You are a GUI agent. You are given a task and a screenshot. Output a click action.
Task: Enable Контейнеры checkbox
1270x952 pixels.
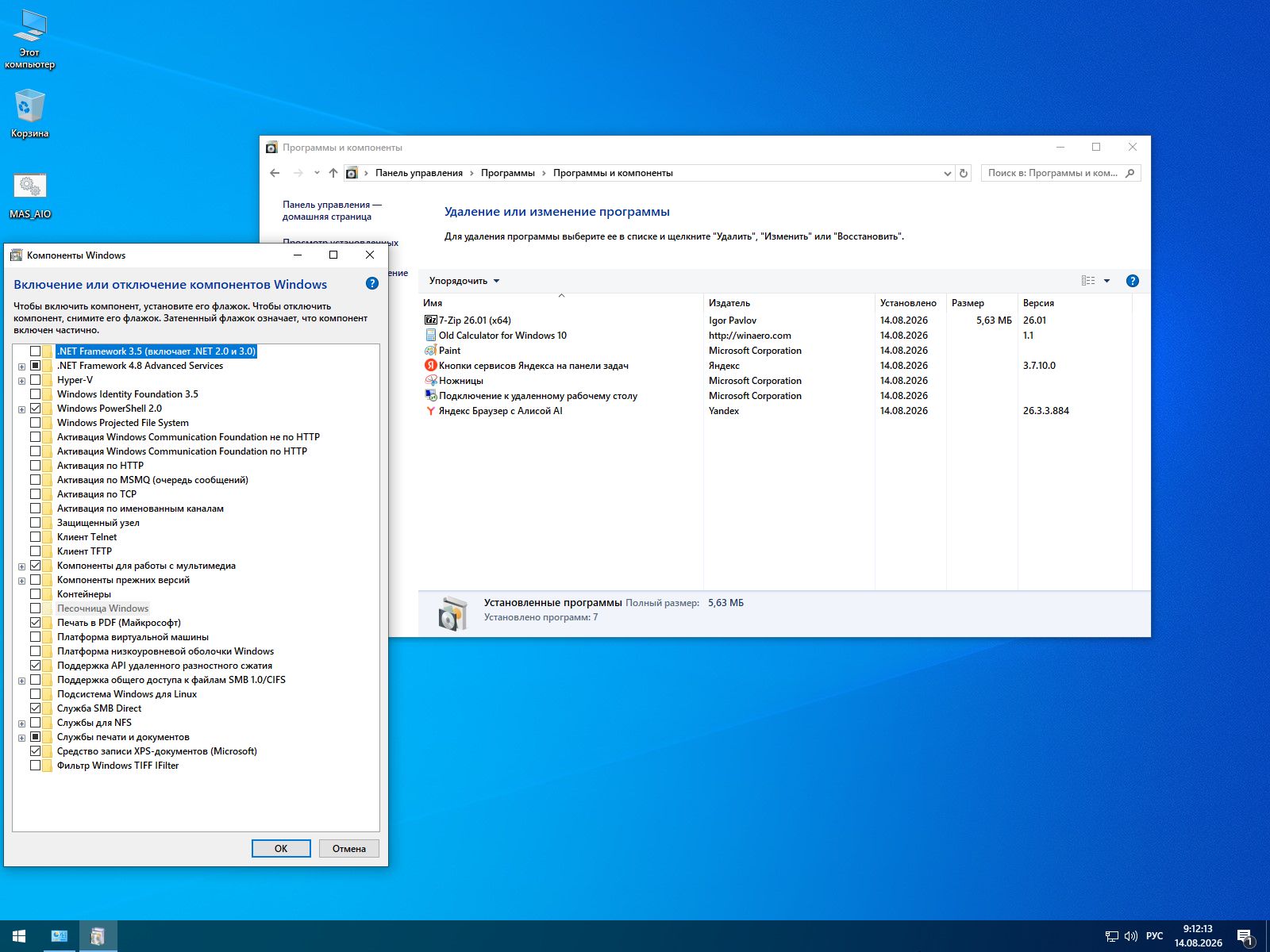tap(36, 594)
